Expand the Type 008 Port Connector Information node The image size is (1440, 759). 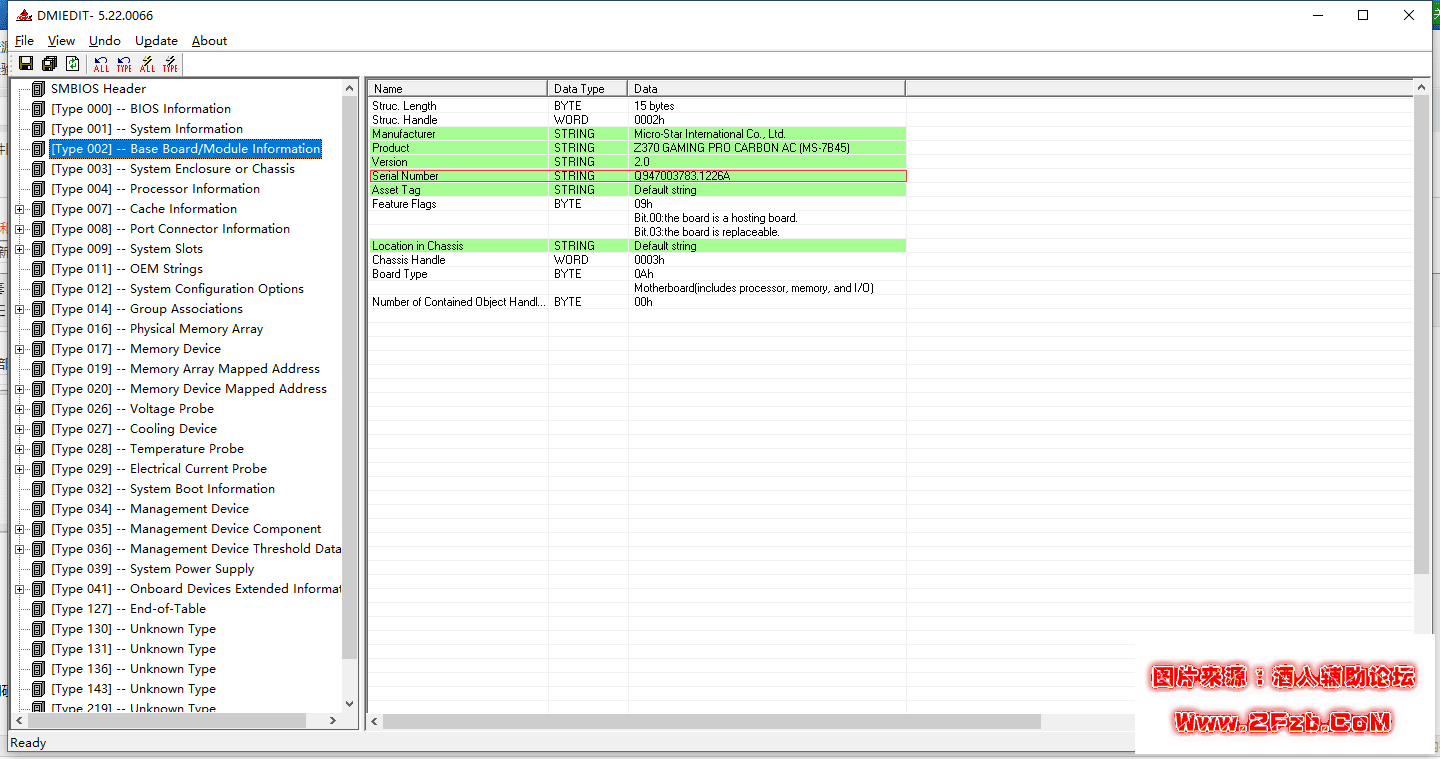pyautogui.click(x=20, y=229)
